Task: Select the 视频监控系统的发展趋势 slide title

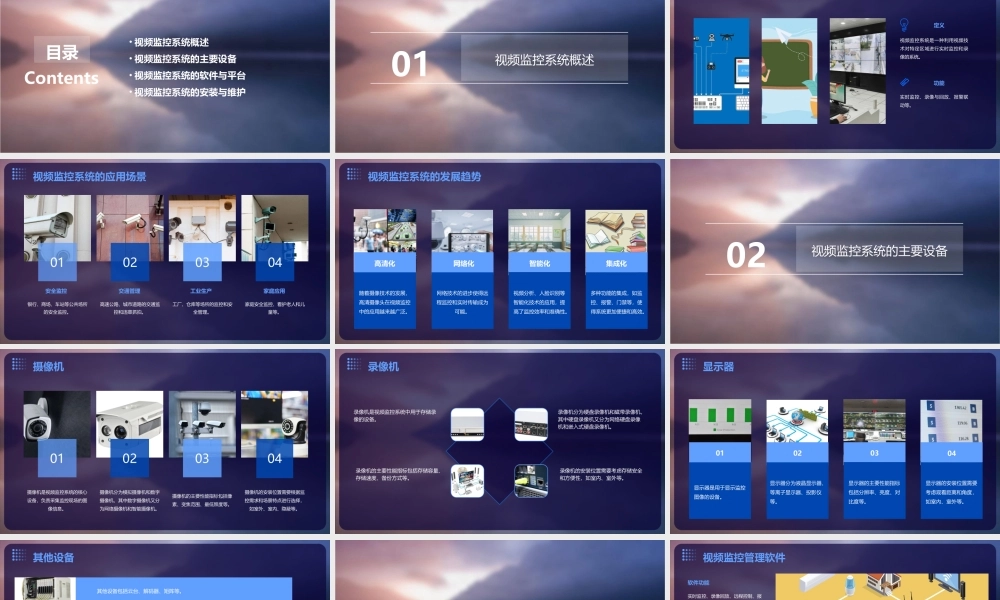Action: coord(424,177)
